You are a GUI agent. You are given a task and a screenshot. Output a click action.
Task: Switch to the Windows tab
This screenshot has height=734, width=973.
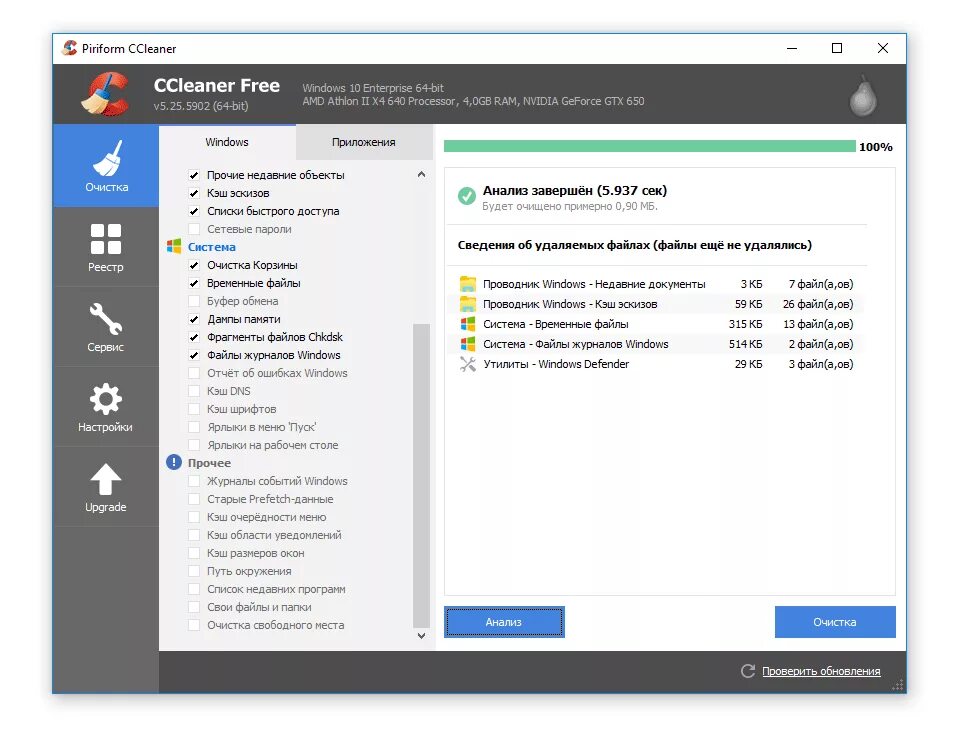click(227, 142)
